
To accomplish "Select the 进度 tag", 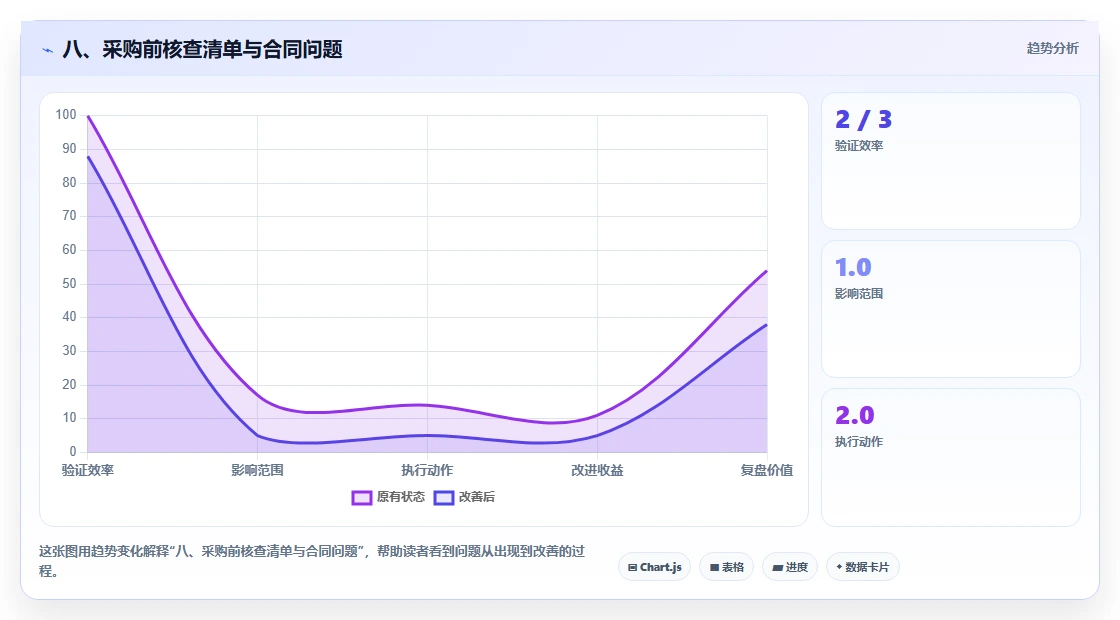I will click(790, 567).
